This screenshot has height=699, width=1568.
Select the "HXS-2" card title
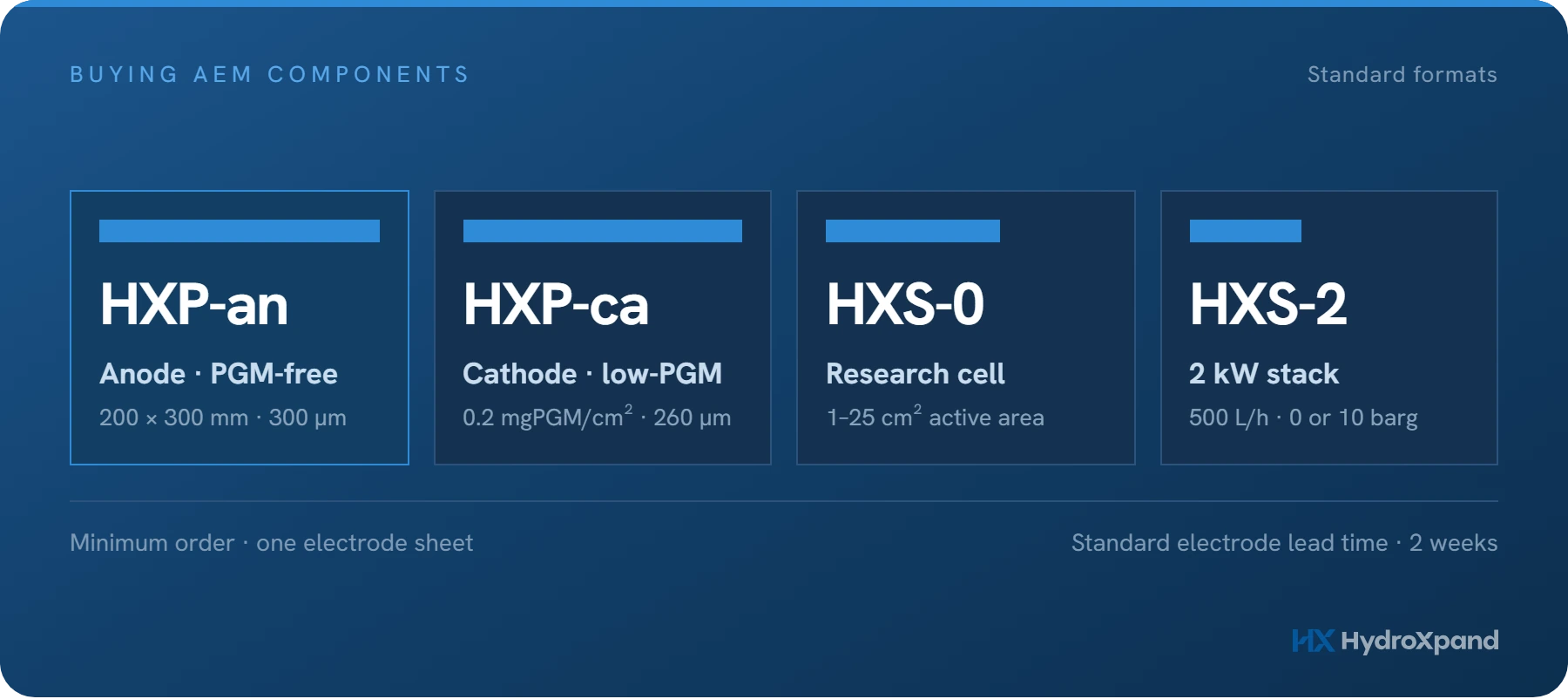pos(1268,304)
